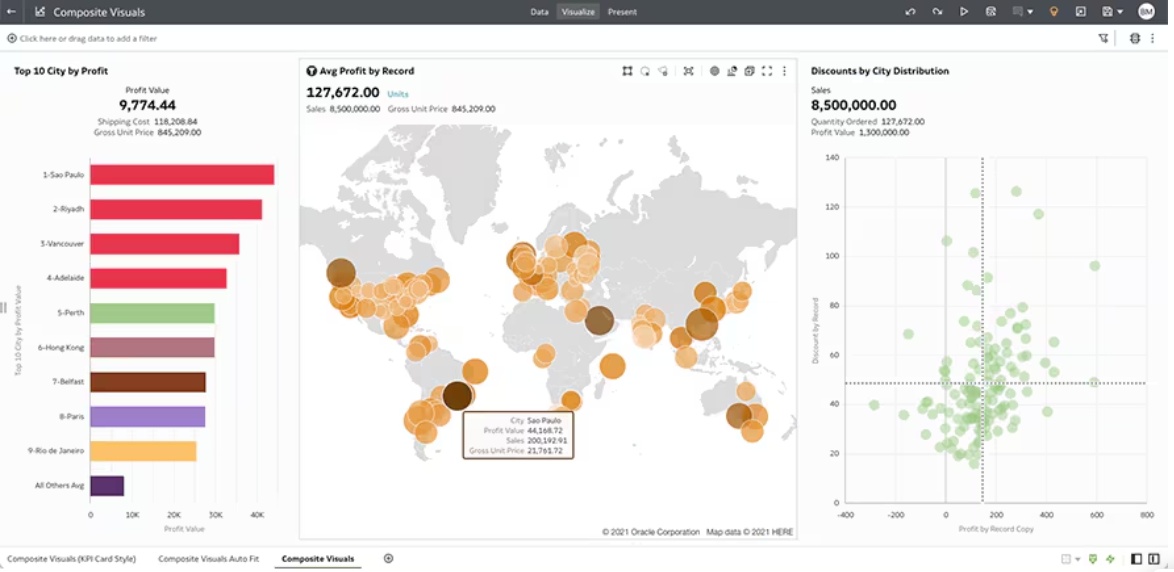
Task: Click the filter funnel icon on filter bar
Action: pos(1104,38)
